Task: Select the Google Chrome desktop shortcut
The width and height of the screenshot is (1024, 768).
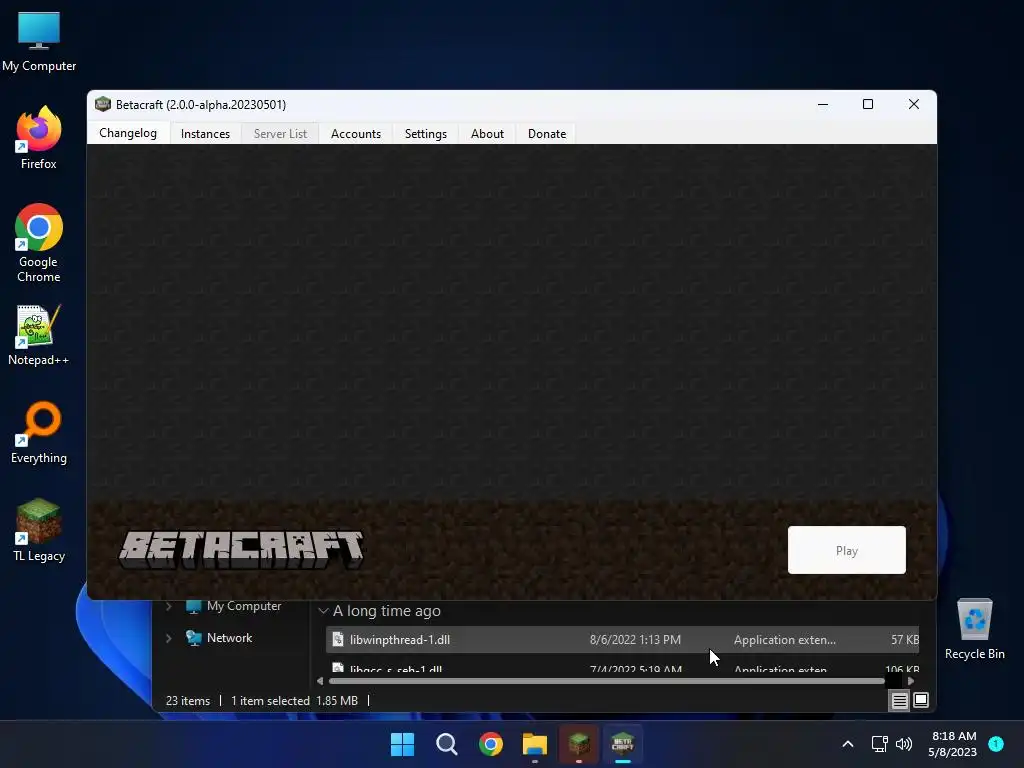Action: point(39,243)
